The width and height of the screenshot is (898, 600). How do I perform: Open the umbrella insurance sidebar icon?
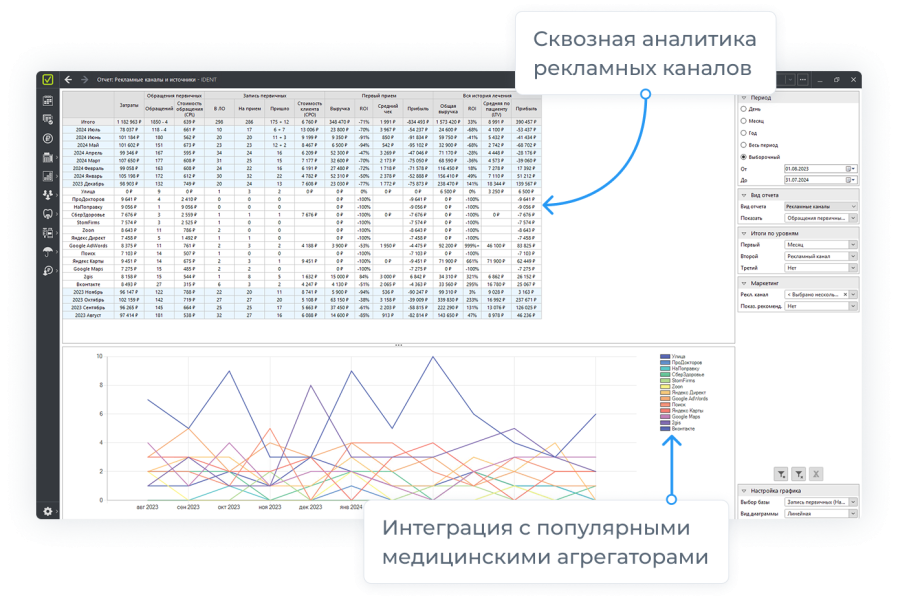(48, 251)
